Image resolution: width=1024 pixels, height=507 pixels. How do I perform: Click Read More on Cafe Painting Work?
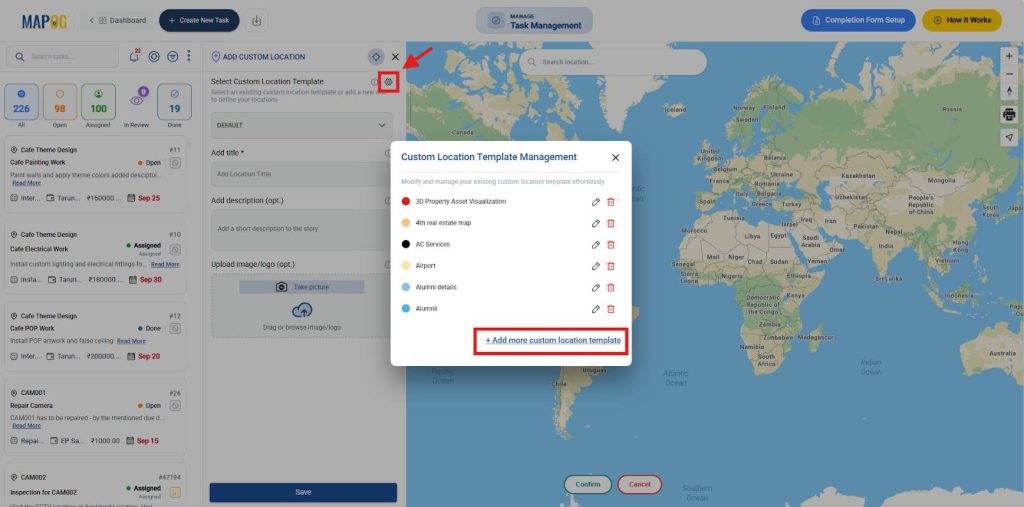pyautogui.click(x=27, y=184)
